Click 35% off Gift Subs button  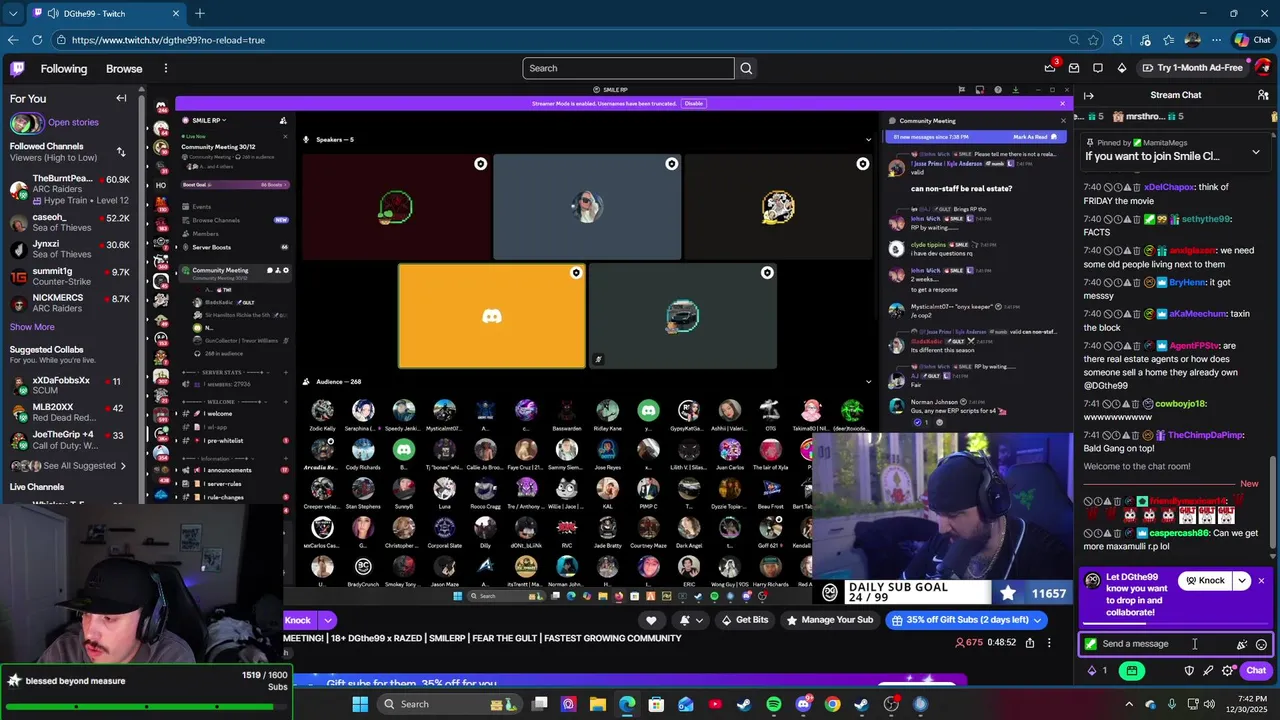(x=966, y=620)
